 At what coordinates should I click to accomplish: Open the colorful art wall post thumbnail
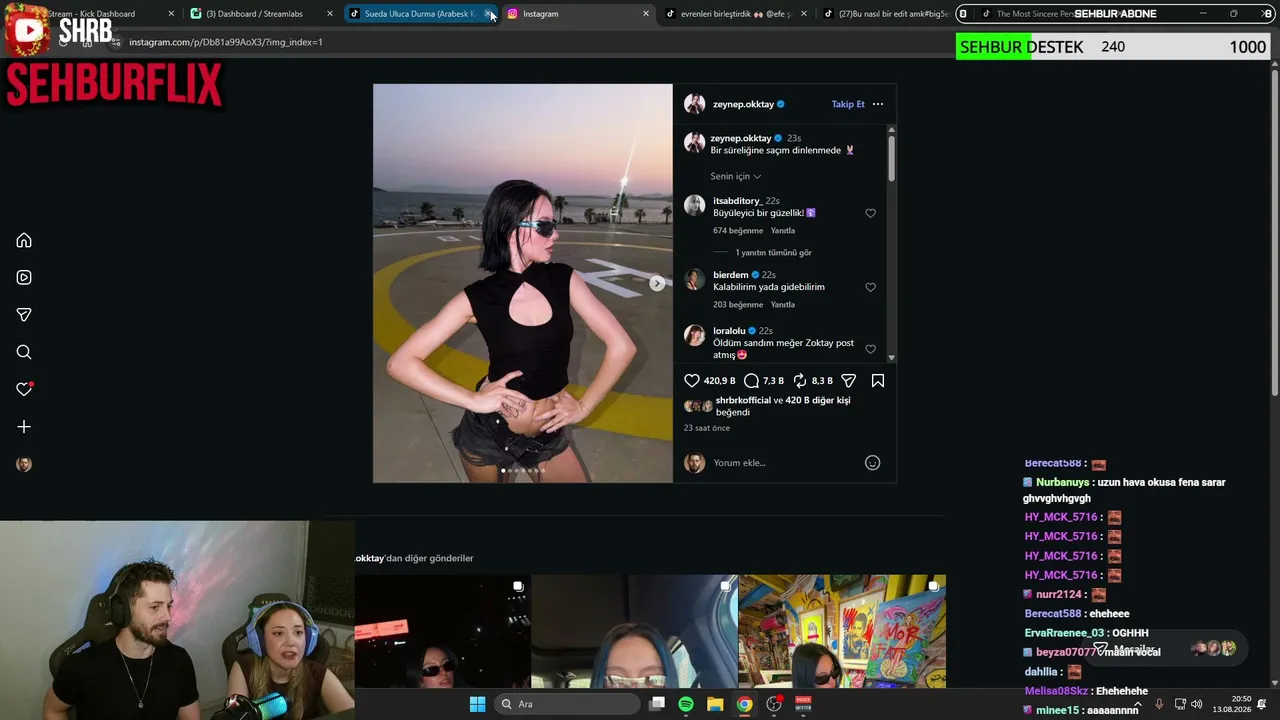coord(842,631)
